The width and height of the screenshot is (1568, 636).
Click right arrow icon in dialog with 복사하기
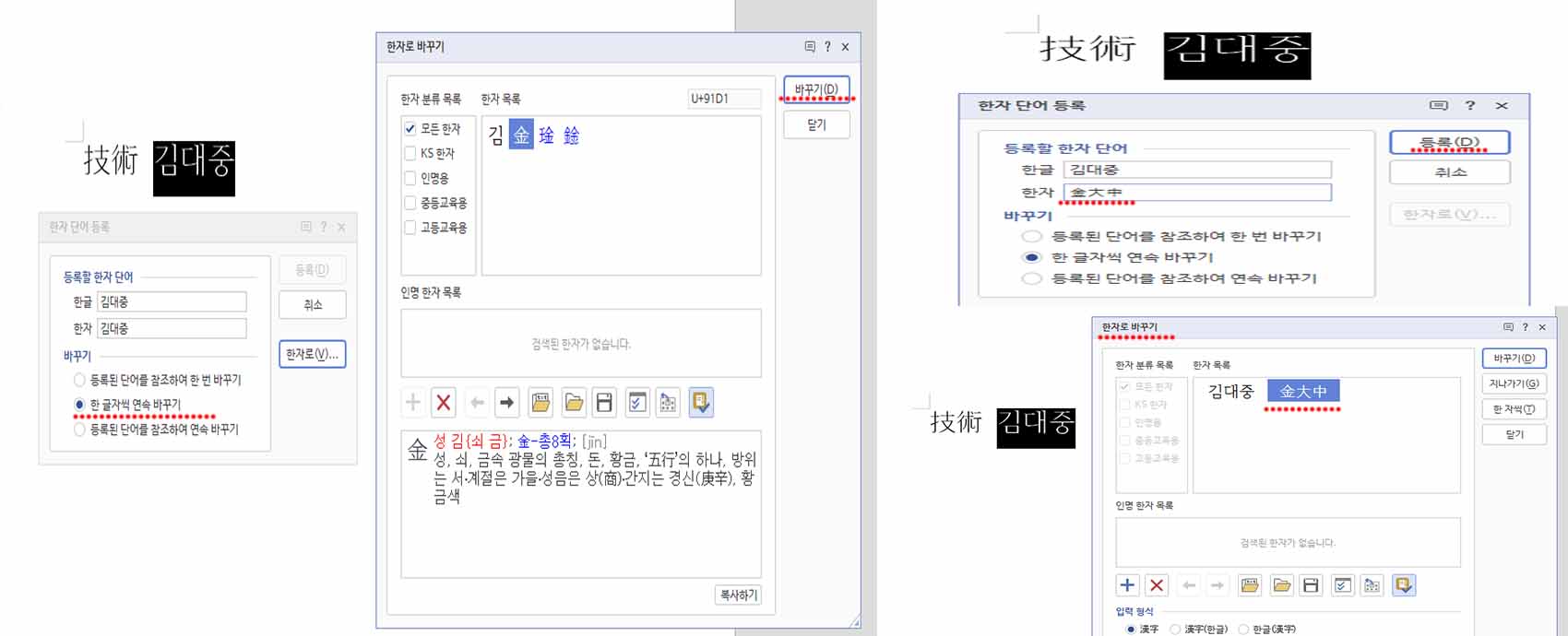(506, 402)
